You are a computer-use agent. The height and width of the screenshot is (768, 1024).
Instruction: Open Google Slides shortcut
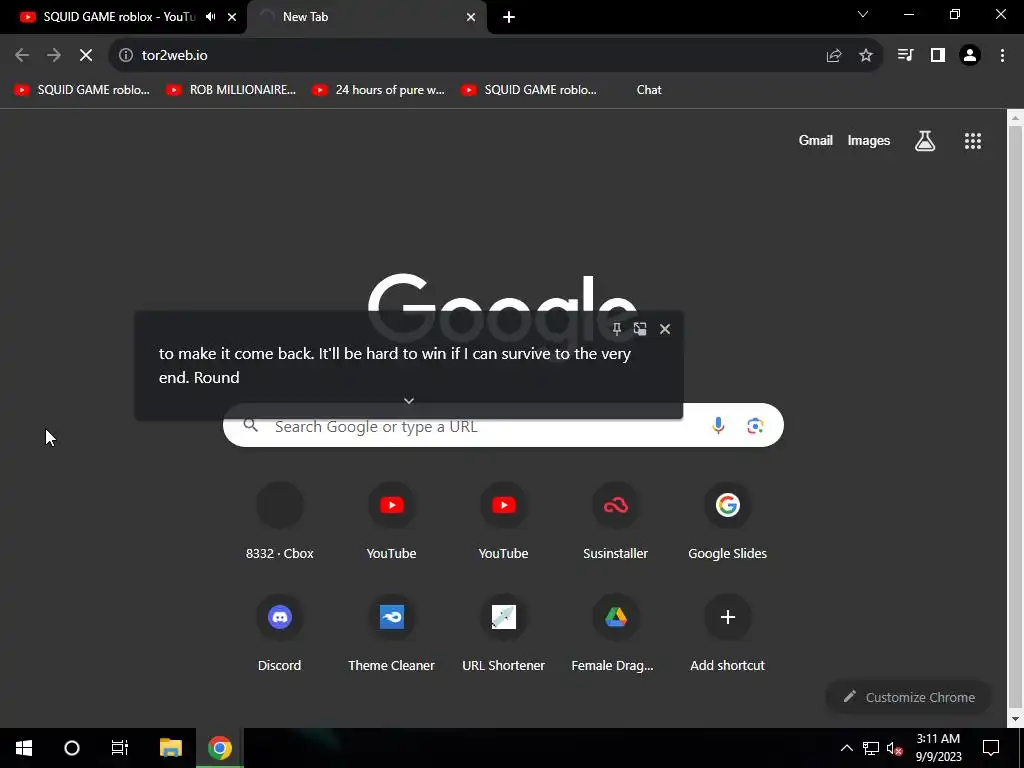click(x=728, y=522)
